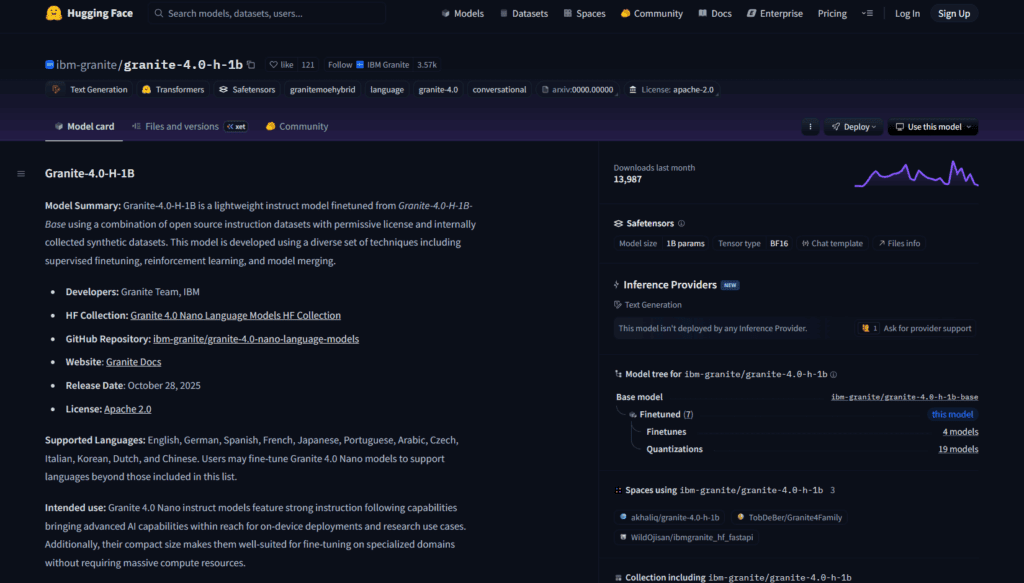Image resolution: width=1024 pixels, height=583 pixels.
Task: Click the granitemoehybrid tag
Action: pyautogui.click(x=323, y=89)
